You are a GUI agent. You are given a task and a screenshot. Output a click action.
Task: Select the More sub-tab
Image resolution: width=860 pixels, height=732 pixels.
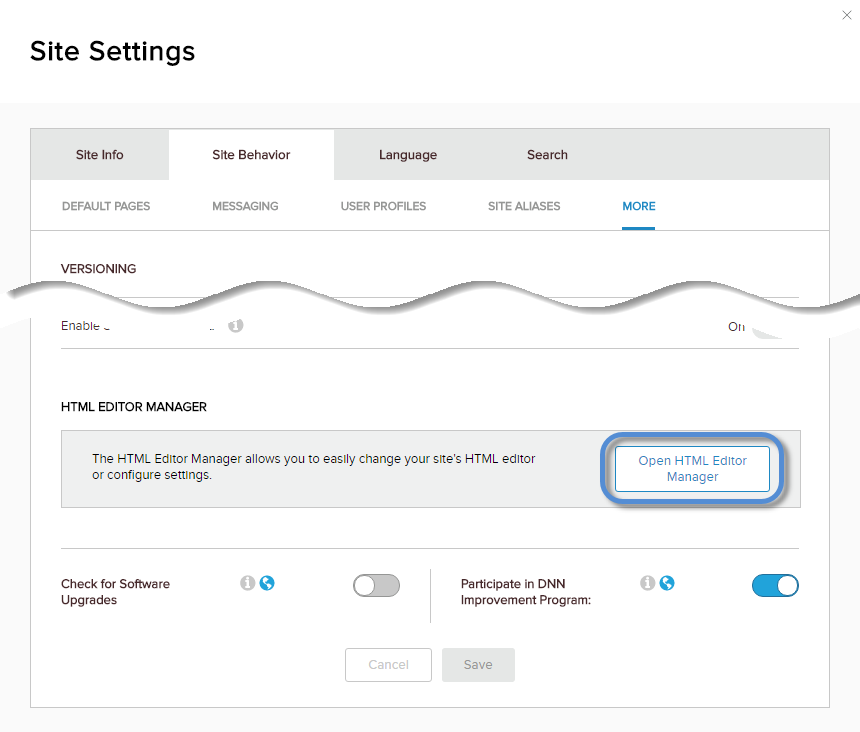[638, 206]
